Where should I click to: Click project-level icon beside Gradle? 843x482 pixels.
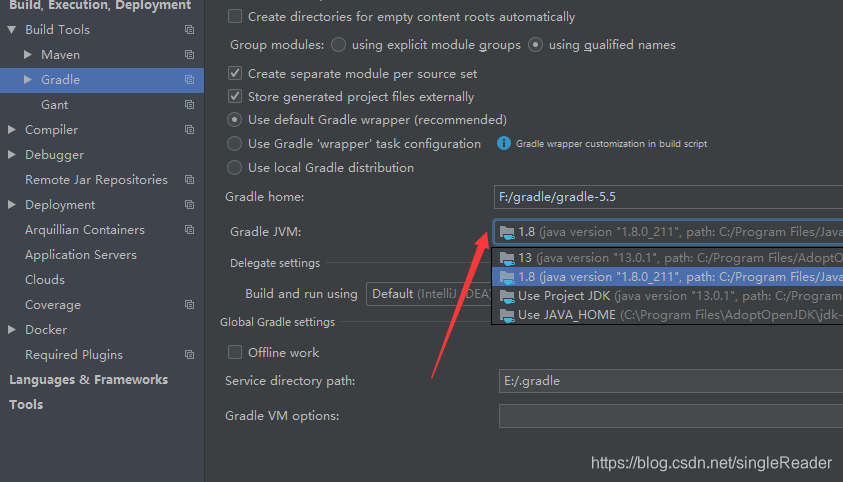(189, 80)
